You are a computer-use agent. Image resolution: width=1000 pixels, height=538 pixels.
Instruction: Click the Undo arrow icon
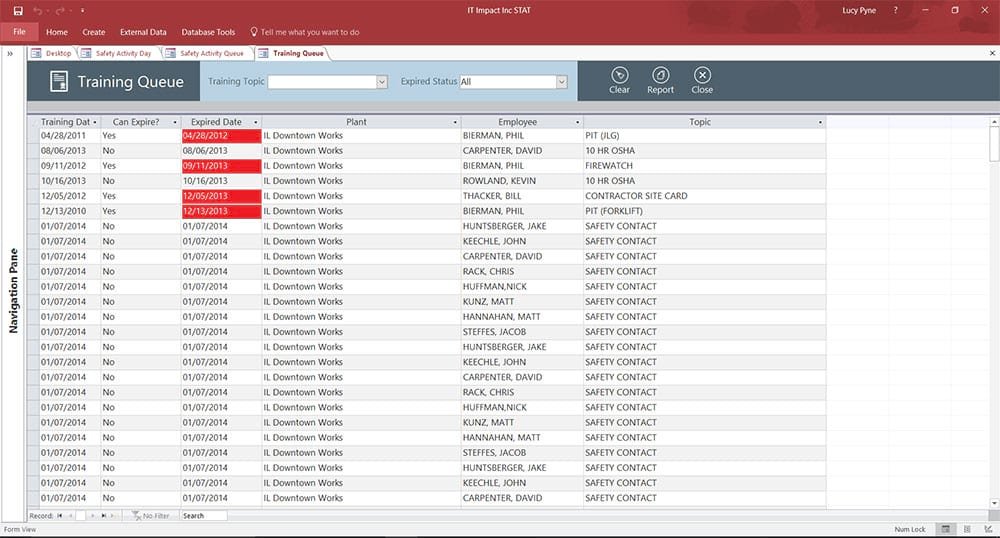pos(38,10)
